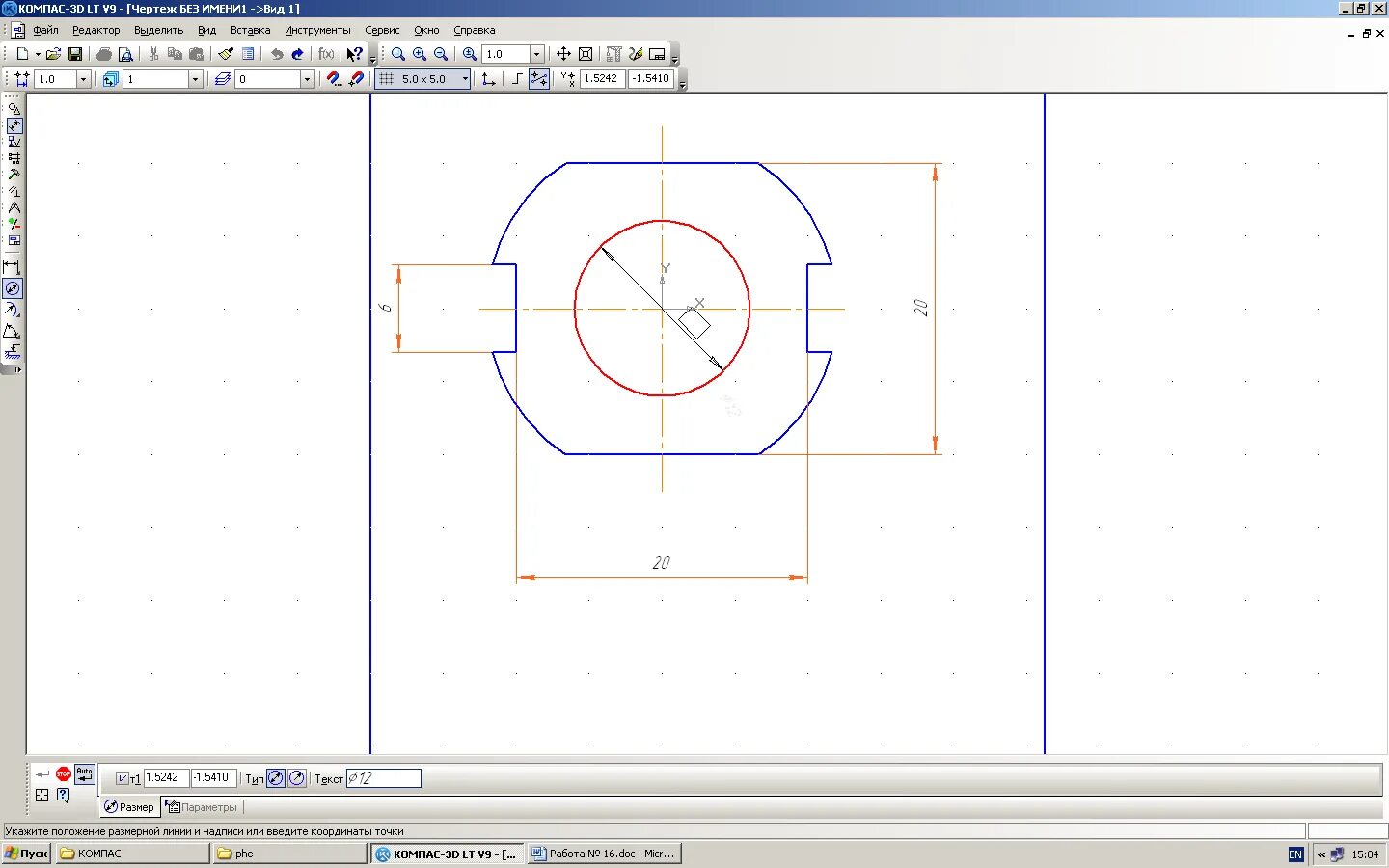Choose the radial dimension tool

13,310
